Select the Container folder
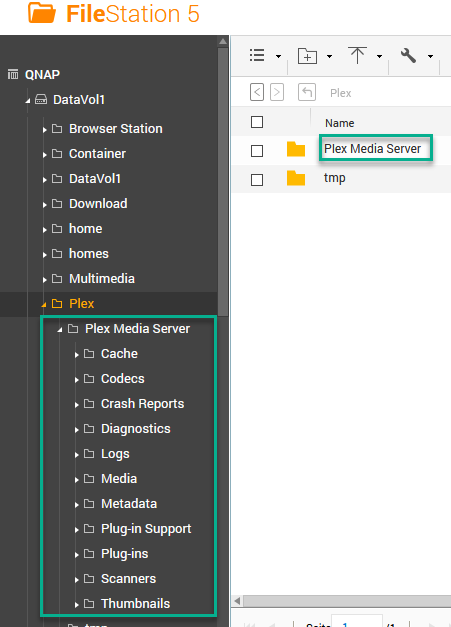The image size is (451, 627). tap(97, 154)
